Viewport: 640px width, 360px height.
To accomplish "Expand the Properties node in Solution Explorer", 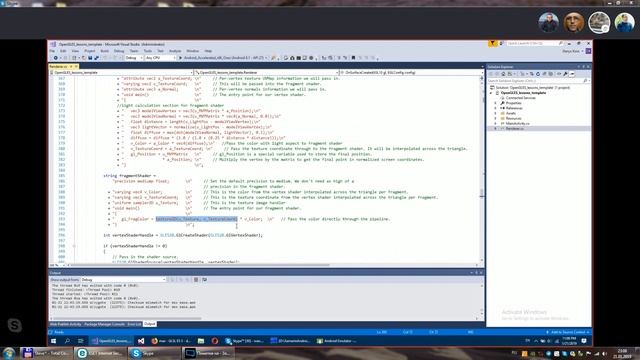I will [496, 103].
